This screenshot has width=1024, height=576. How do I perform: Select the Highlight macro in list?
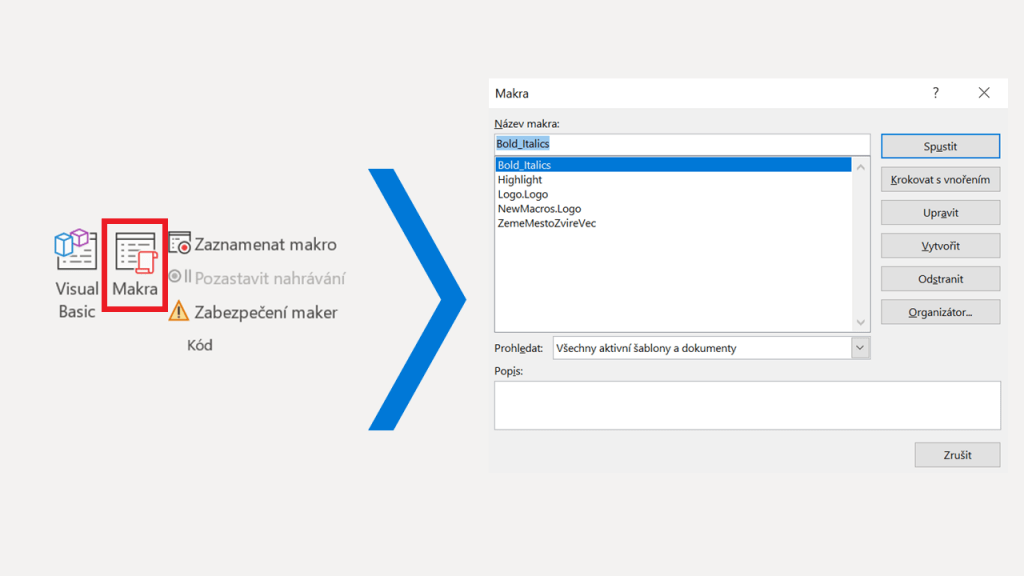[x=520, y=180]
